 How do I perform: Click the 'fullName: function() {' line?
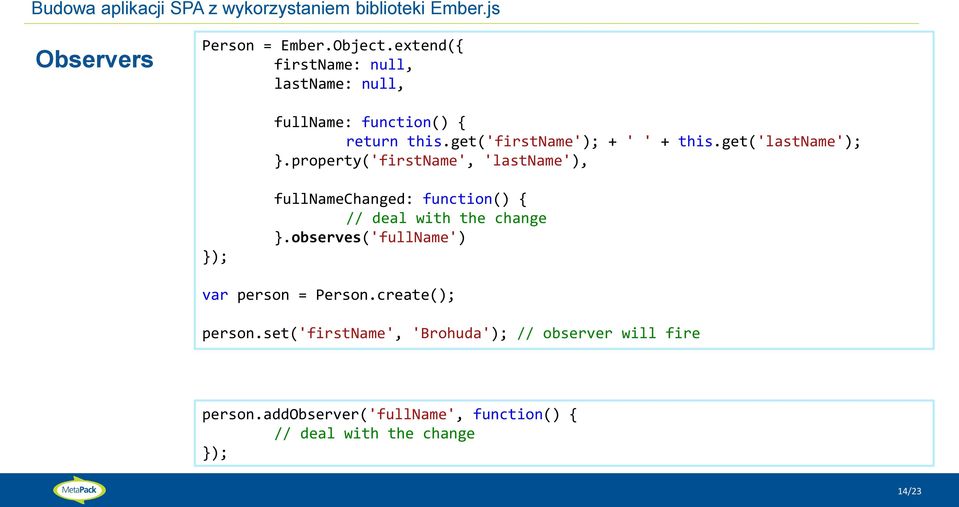(x=369, y=122)
